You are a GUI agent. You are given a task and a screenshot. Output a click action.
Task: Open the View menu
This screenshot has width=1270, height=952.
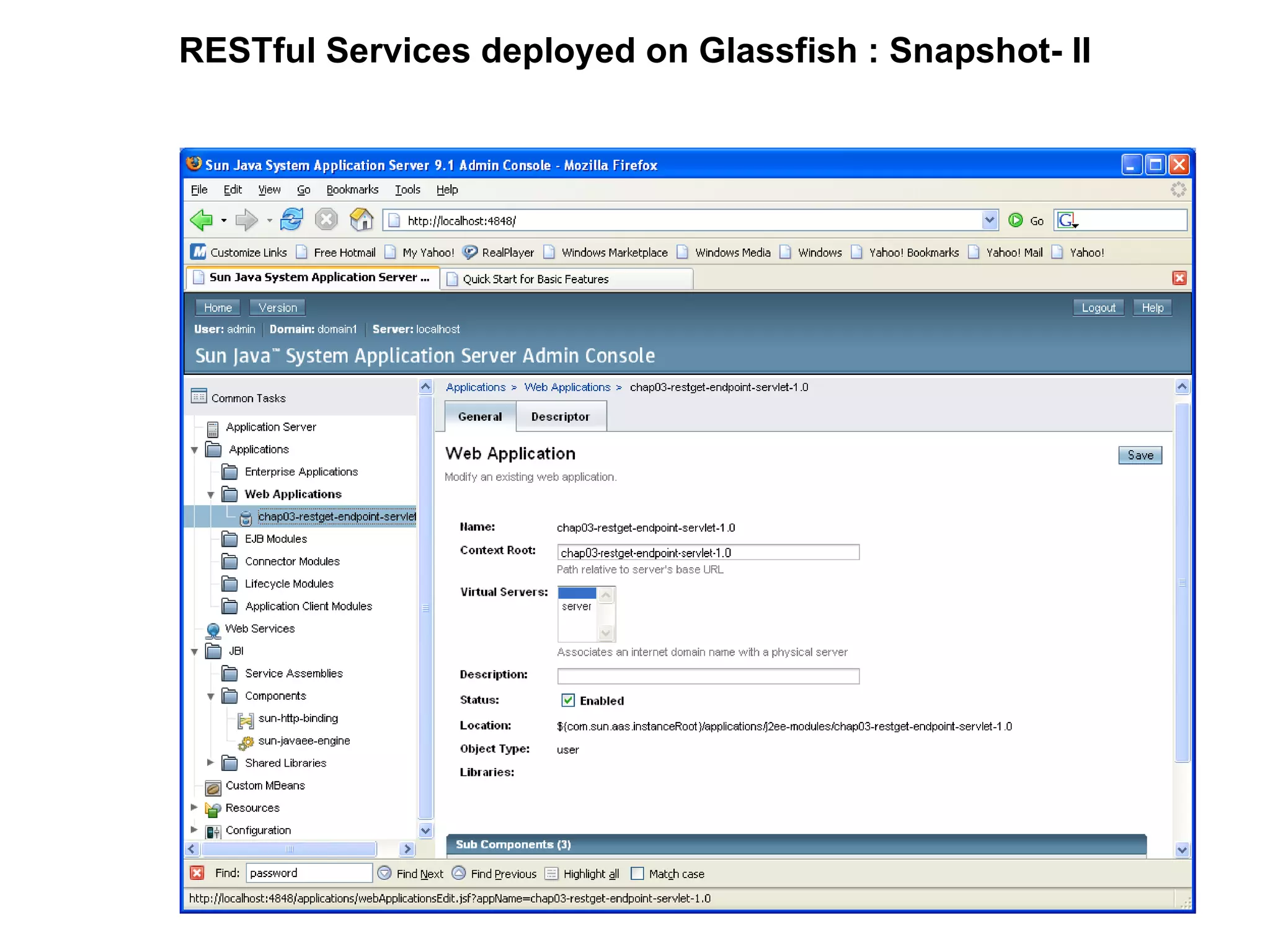[x=269, y=190]
